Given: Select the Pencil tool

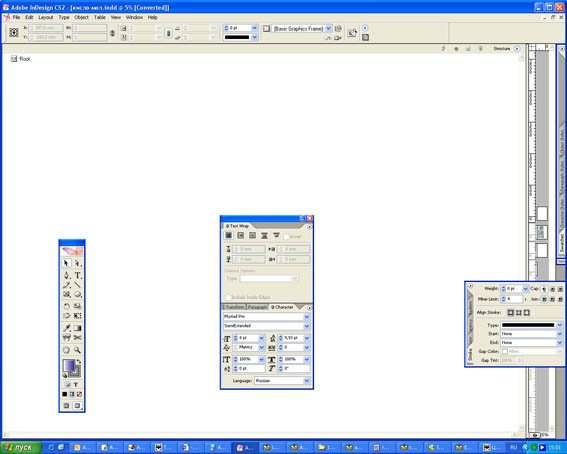Looking at the screenshot, I should (66, 285).
